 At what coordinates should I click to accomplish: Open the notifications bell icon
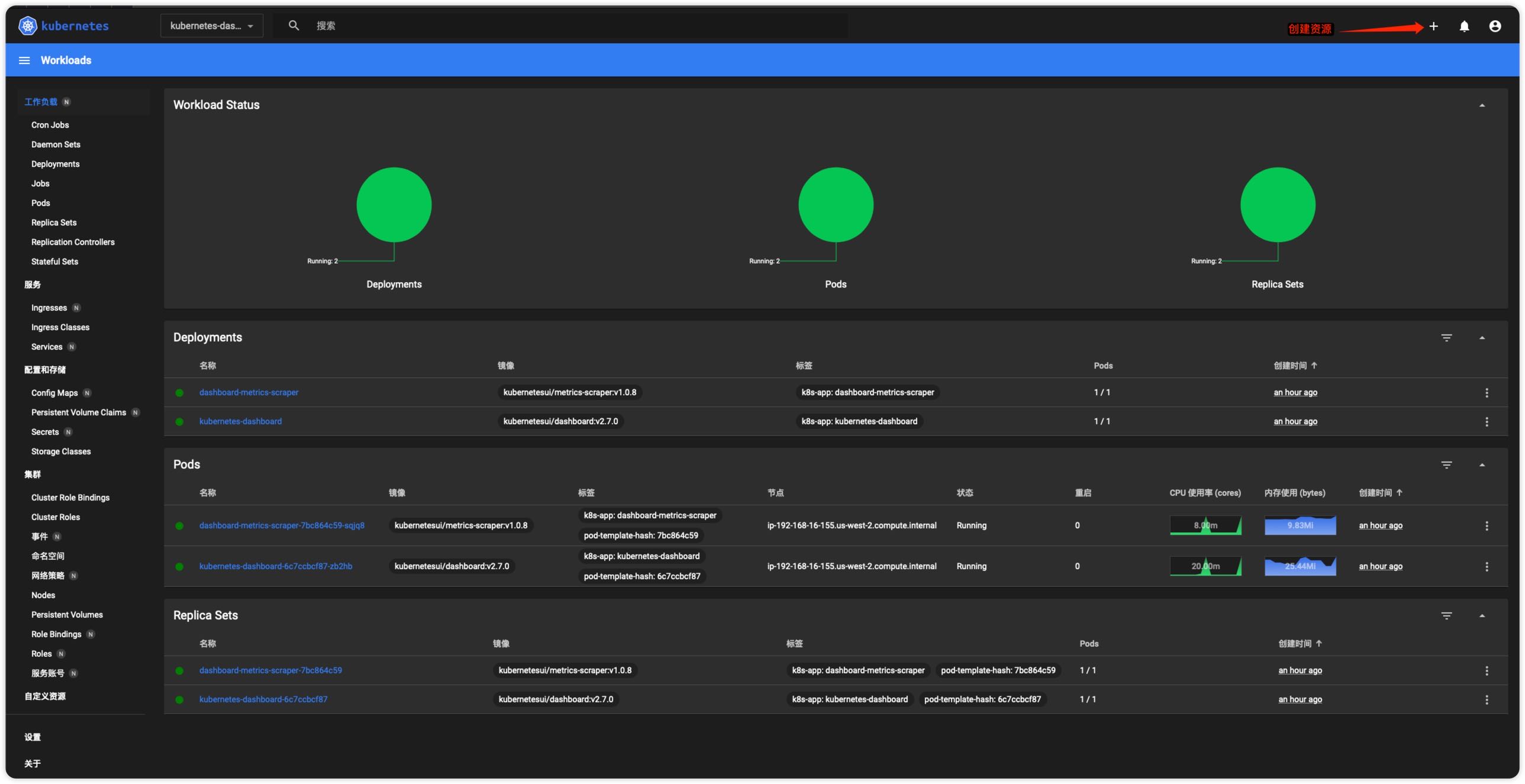1464,26
